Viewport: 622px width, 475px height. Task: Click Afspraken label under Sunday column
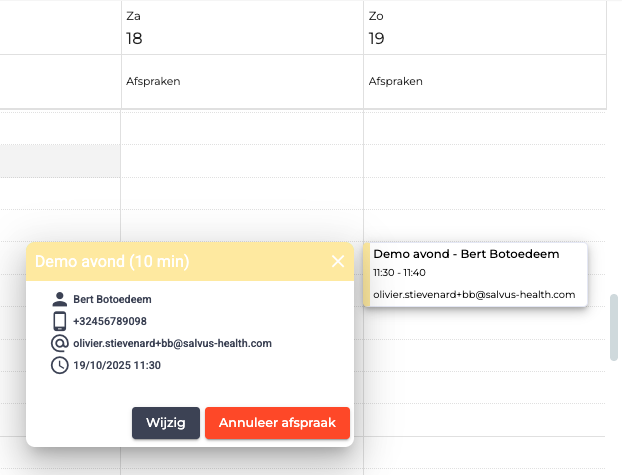[396, 81]
